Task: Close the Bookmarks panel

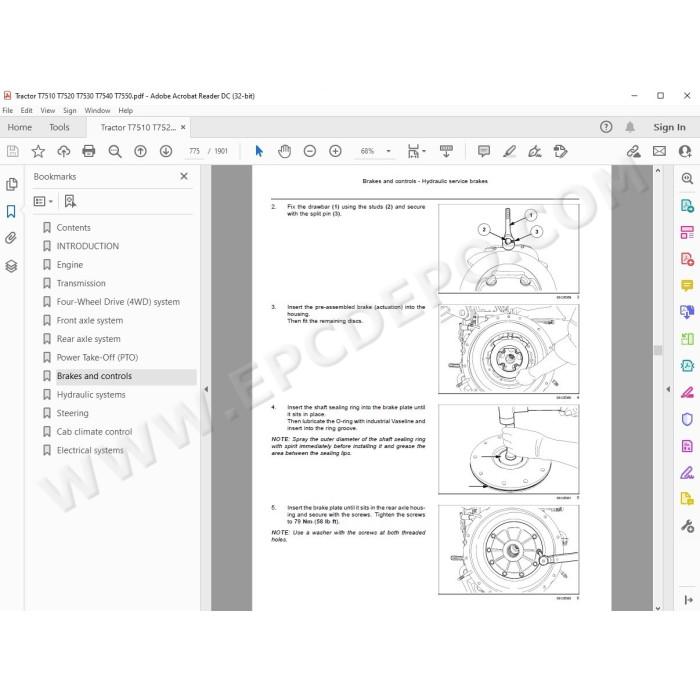Action: point(184,176)
